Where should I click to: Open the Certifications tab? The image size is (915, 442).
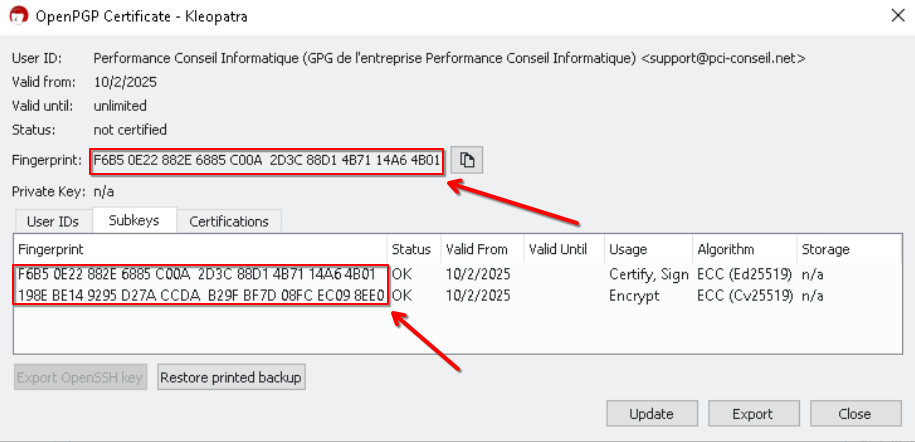[228, 221]
